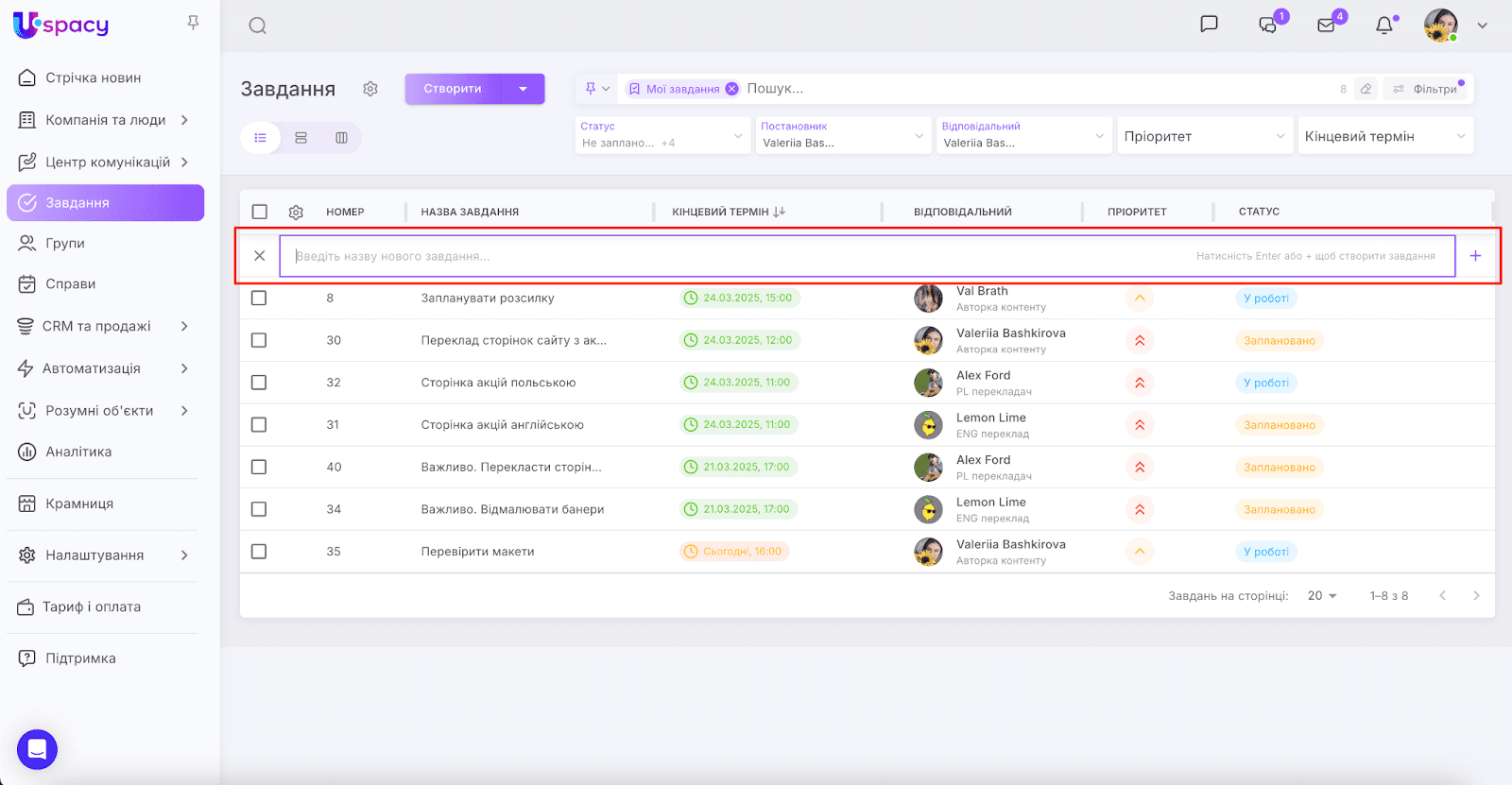This screenshot has height=785, width=1512.
Task: Expand the Пріоритет filter dropdown
Action: (x=1203, y=136)
